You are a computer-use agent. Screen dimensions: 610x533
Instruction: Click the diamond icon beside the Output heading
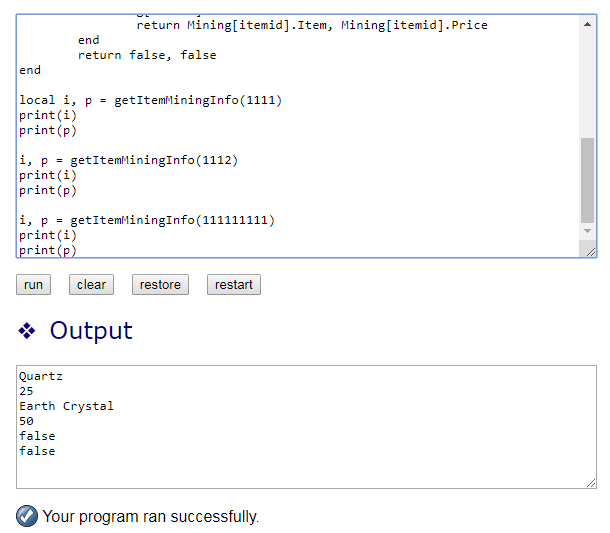coord(27,331)
